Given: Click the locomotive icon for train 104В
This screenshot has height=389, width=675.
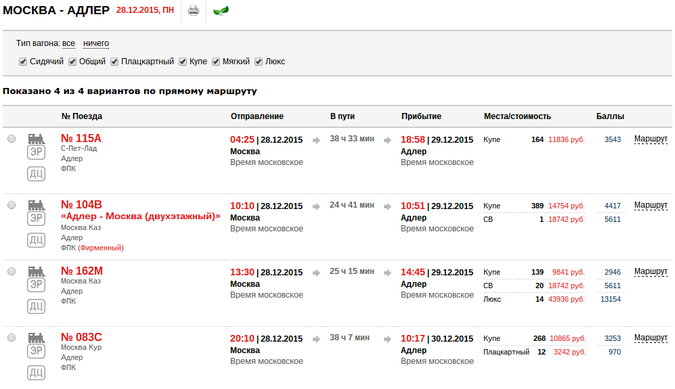Looking at the screenshot, I should coord(36,205).
